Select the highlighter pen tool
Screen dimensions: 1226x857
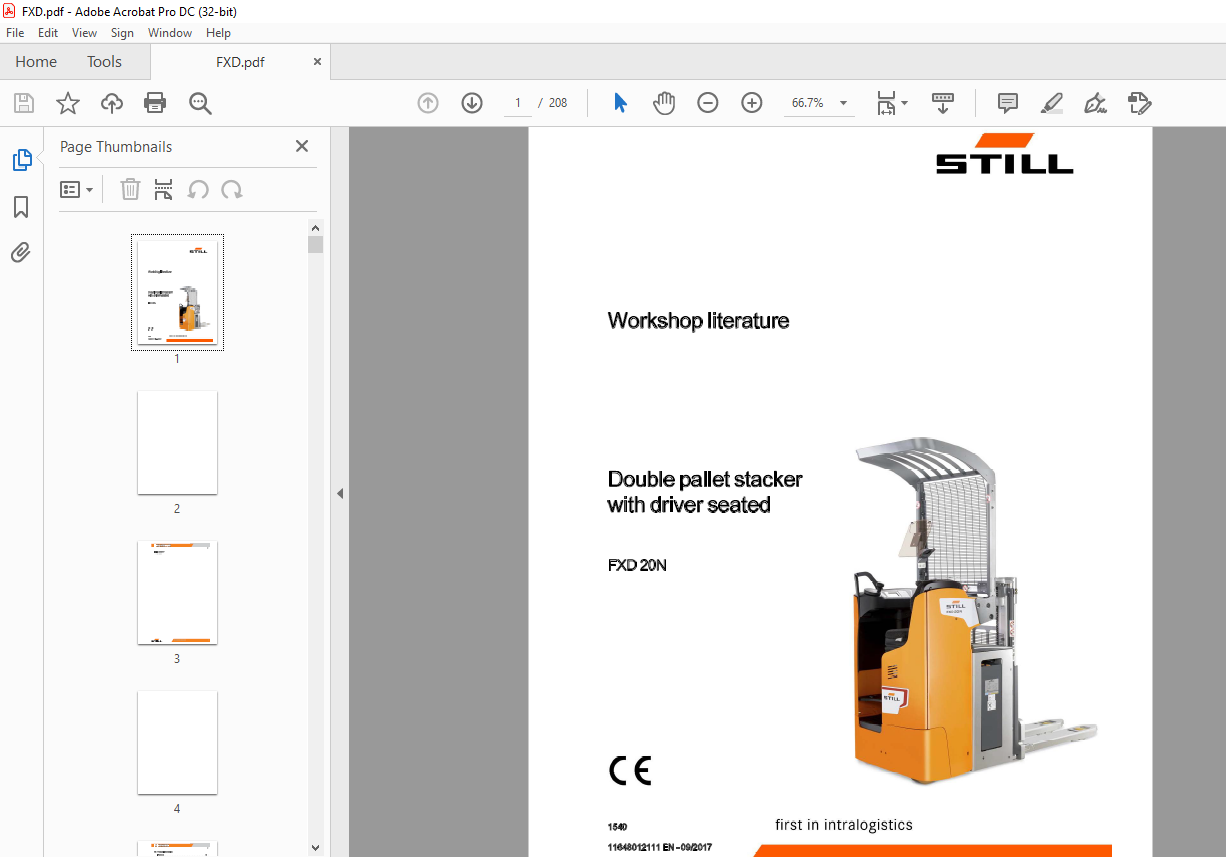[x=1051, y=103]
